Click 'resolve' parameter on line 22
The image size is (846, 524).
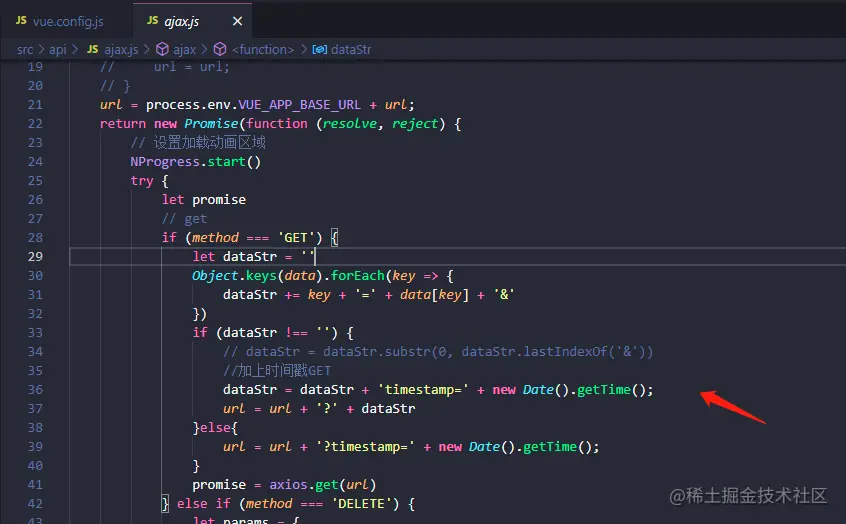(x=350, y=124)
